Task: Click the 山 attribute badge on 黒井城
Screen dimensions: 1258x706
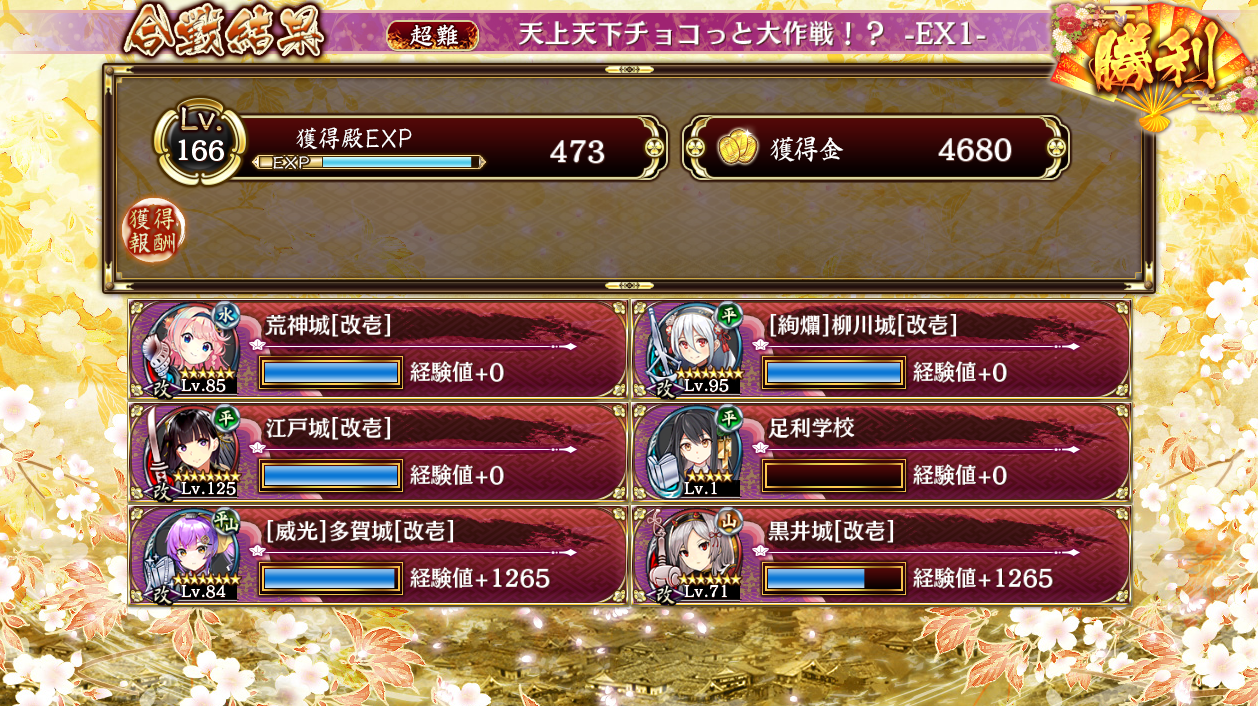Action: coord(729,521)
